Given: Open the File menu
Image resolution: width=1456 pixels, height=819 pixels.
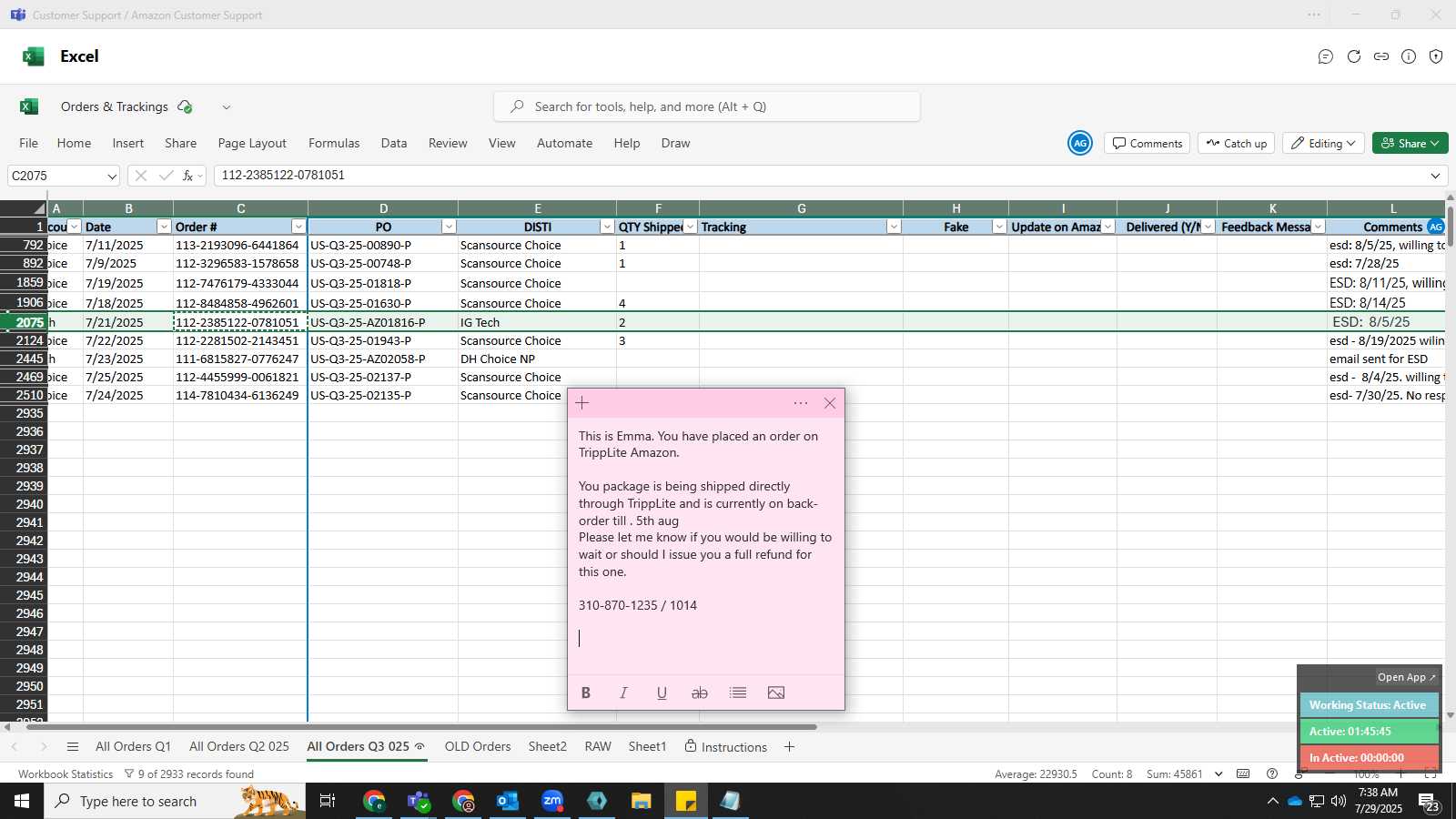Looking at the screenshot, I should coord(29,143).
